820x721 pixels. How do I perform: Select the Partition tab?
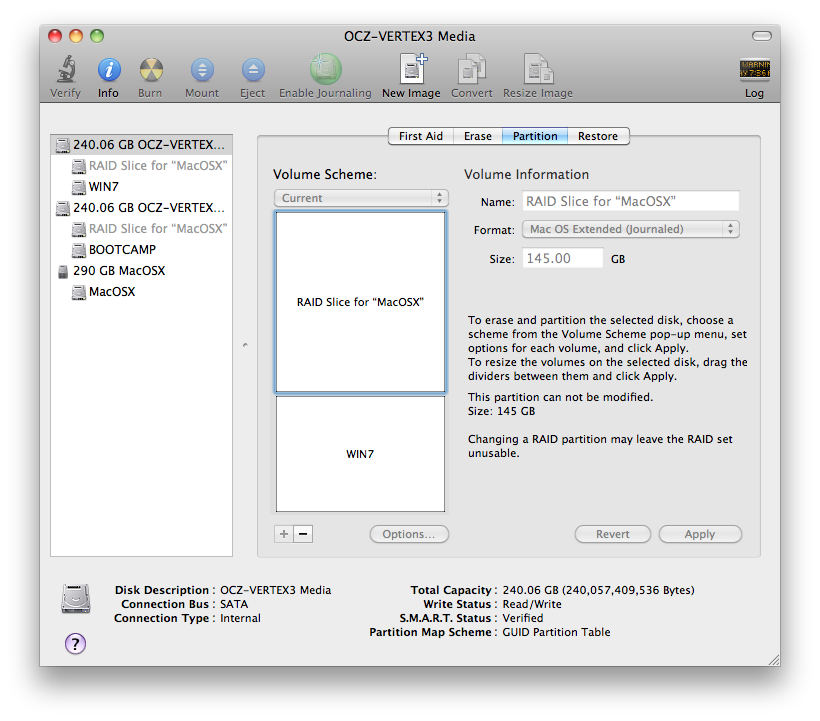tap(535, 136)
